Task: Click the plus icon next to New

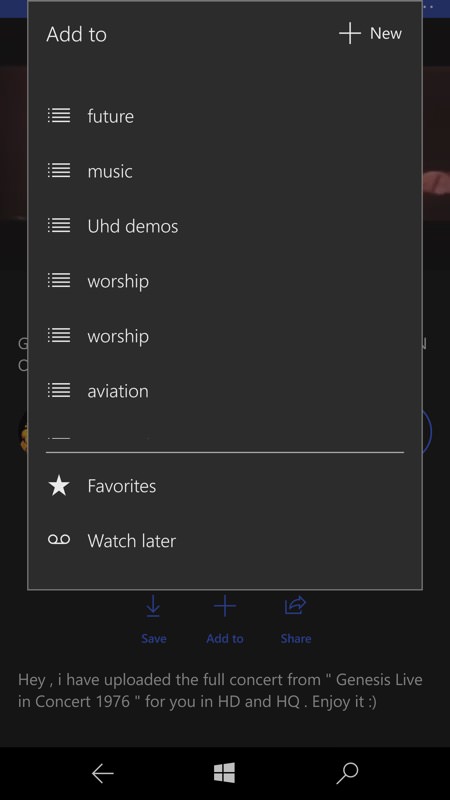Action: (349, 34)
